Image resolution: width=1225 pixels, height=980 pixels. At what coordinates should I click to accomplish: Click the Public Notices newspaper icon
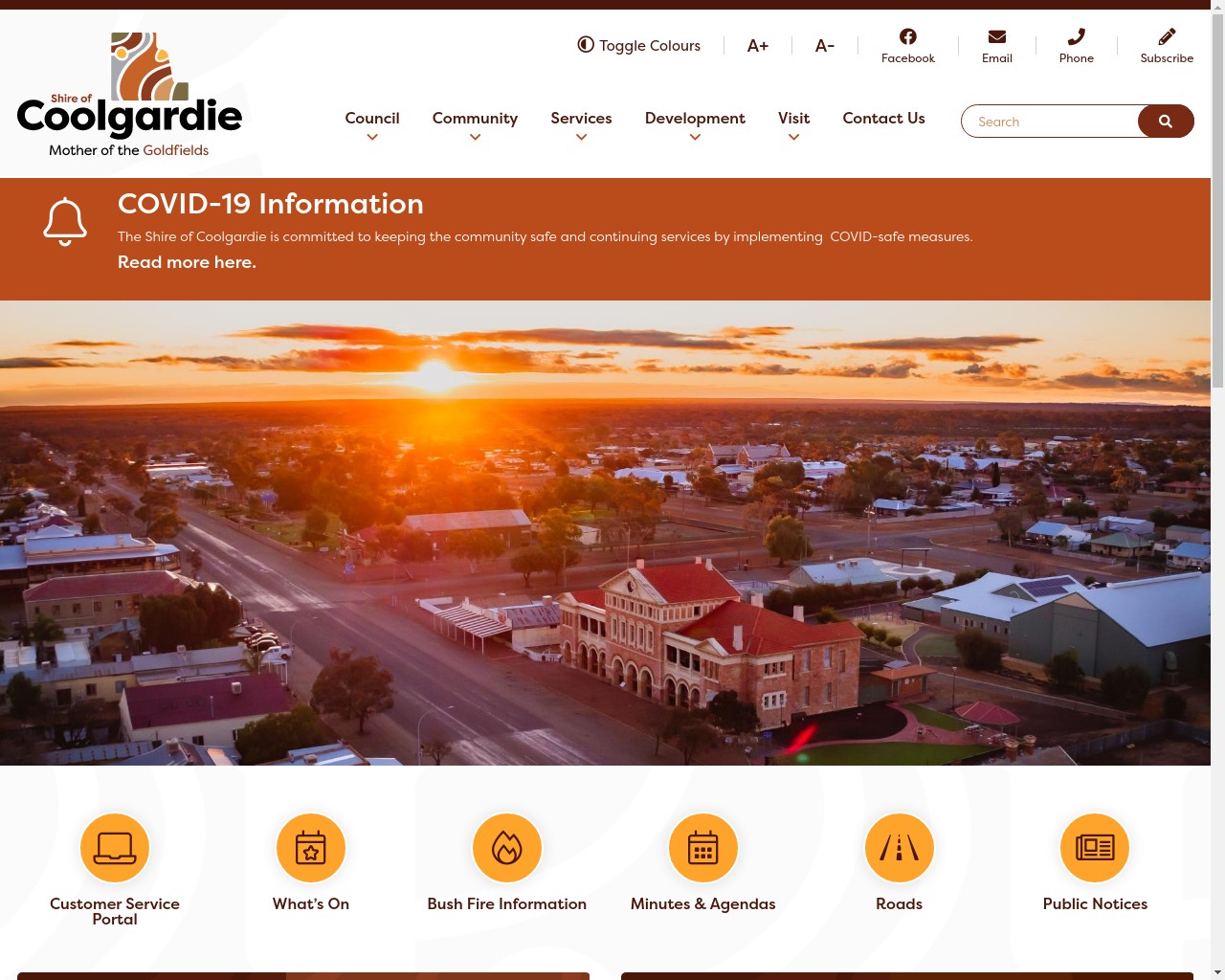[1095, 848]
